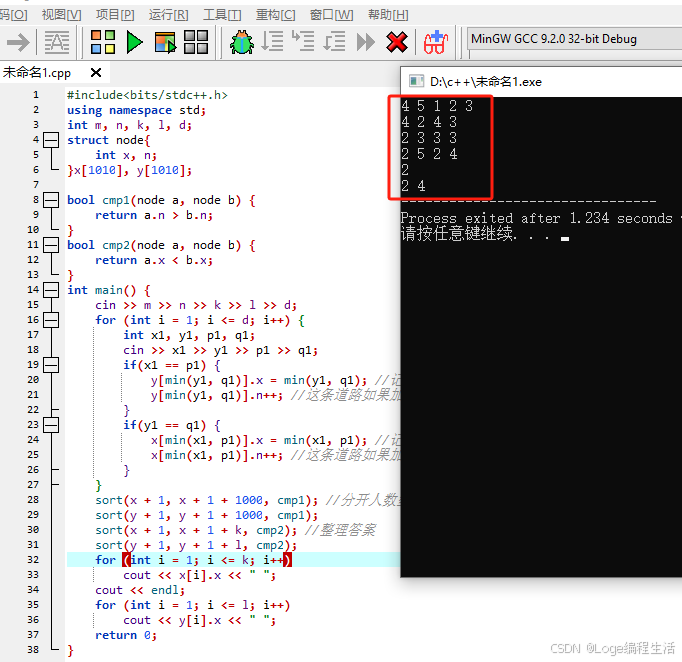Collapse the cmp1 function fold at line 8
Viewport: 682px width, 662px height.
51,200
